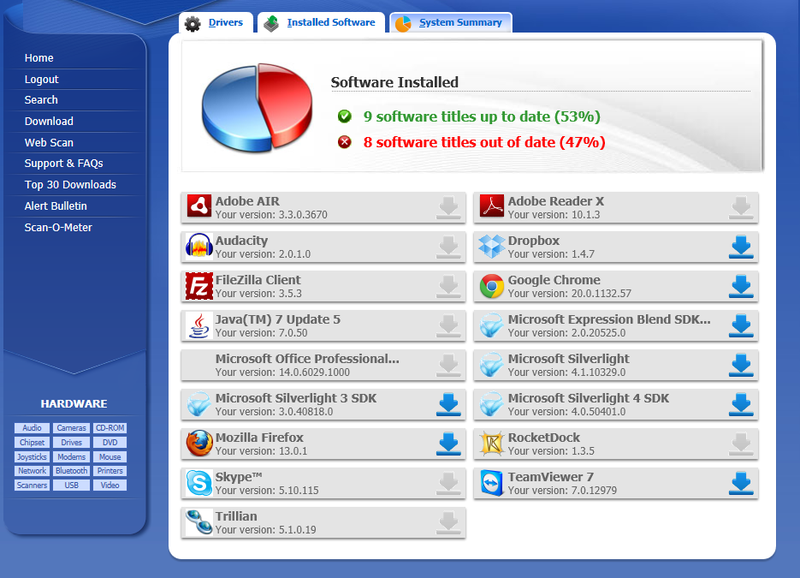This screenshot has height=578, width=800.
Task: Select the Mouse hardware category
Action: [110, 457]
